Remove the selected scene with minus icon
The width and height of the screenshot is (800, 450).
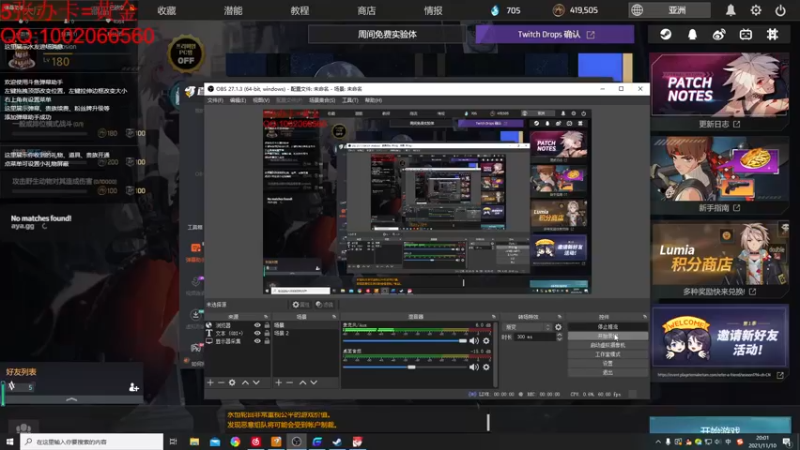pyautogui.click(x=289, y=382)
